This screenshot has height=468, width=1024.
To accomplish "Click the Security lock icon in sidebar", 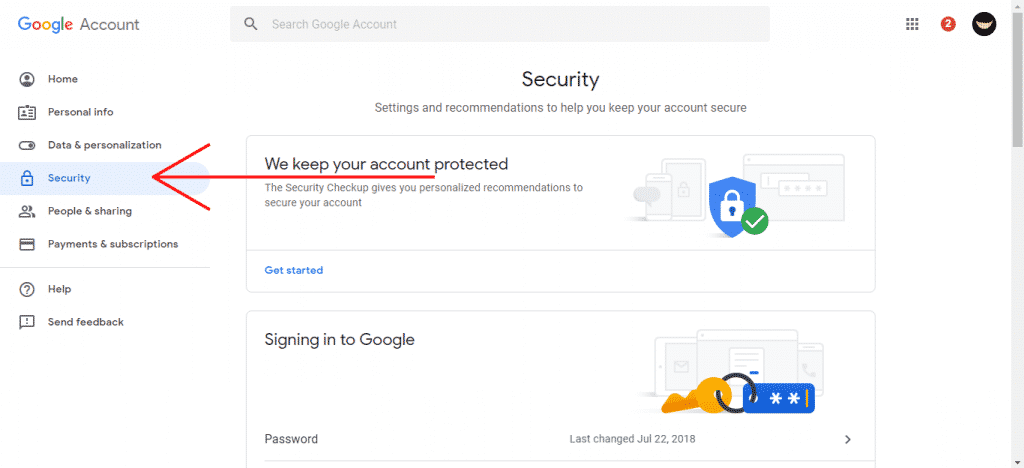I will [27, 178].
